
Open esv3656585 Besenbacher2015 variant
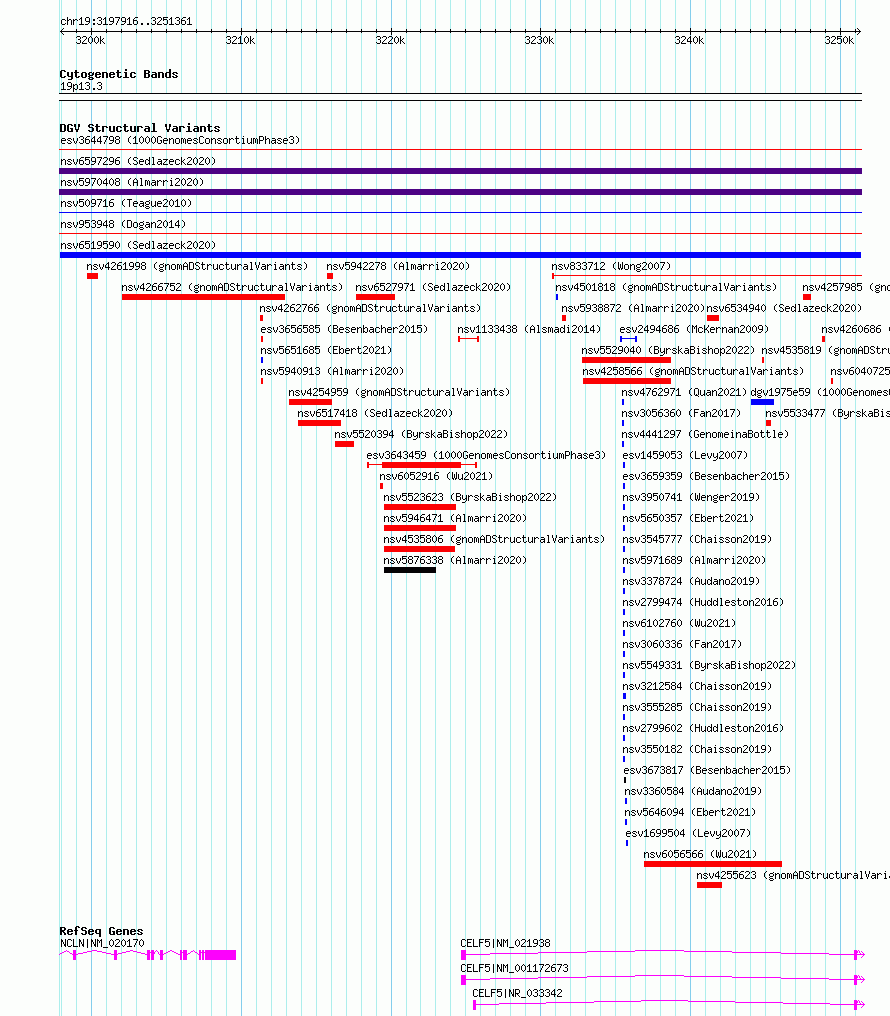pos(344,329)
